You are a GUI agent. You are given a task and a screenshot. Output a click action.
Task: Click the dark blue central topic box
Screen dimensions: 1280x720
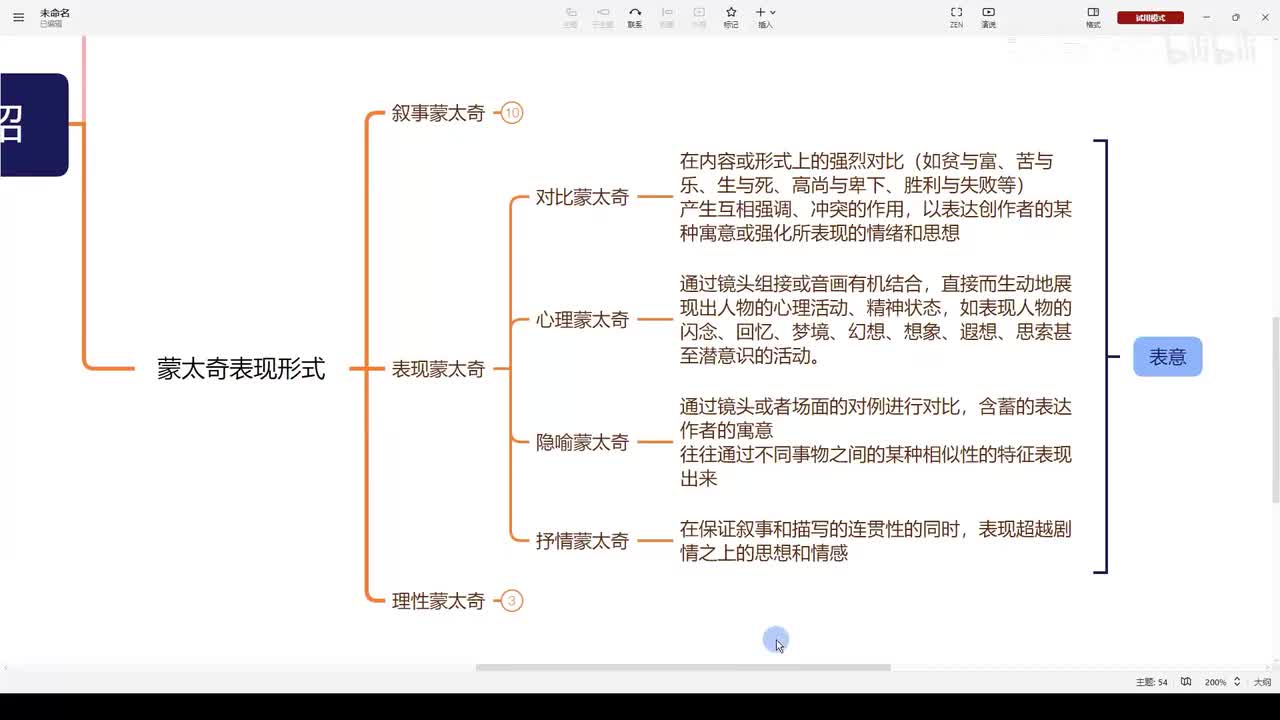point(34,125)
